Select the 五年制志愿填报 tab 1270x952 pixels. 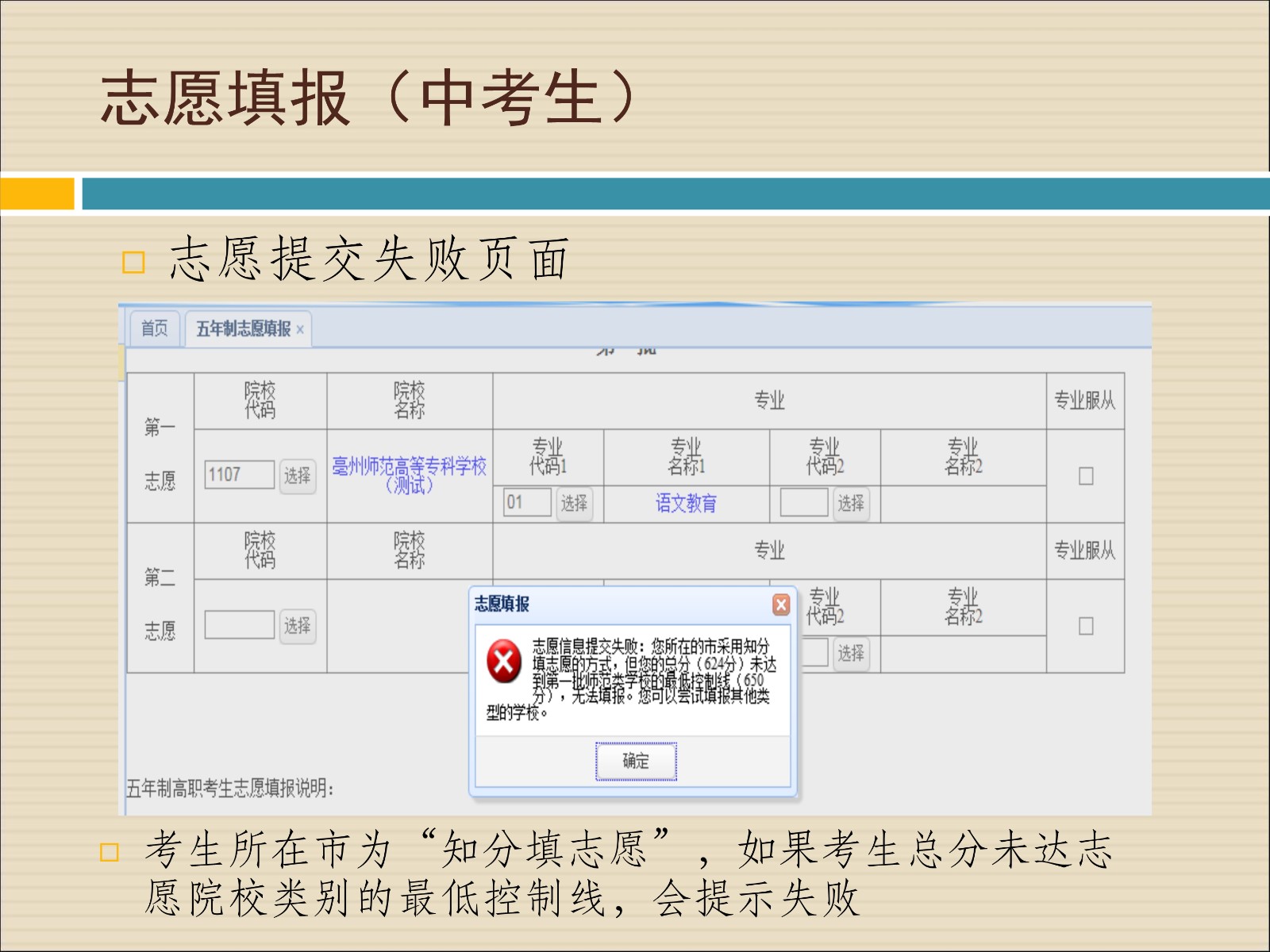[243, 329]
